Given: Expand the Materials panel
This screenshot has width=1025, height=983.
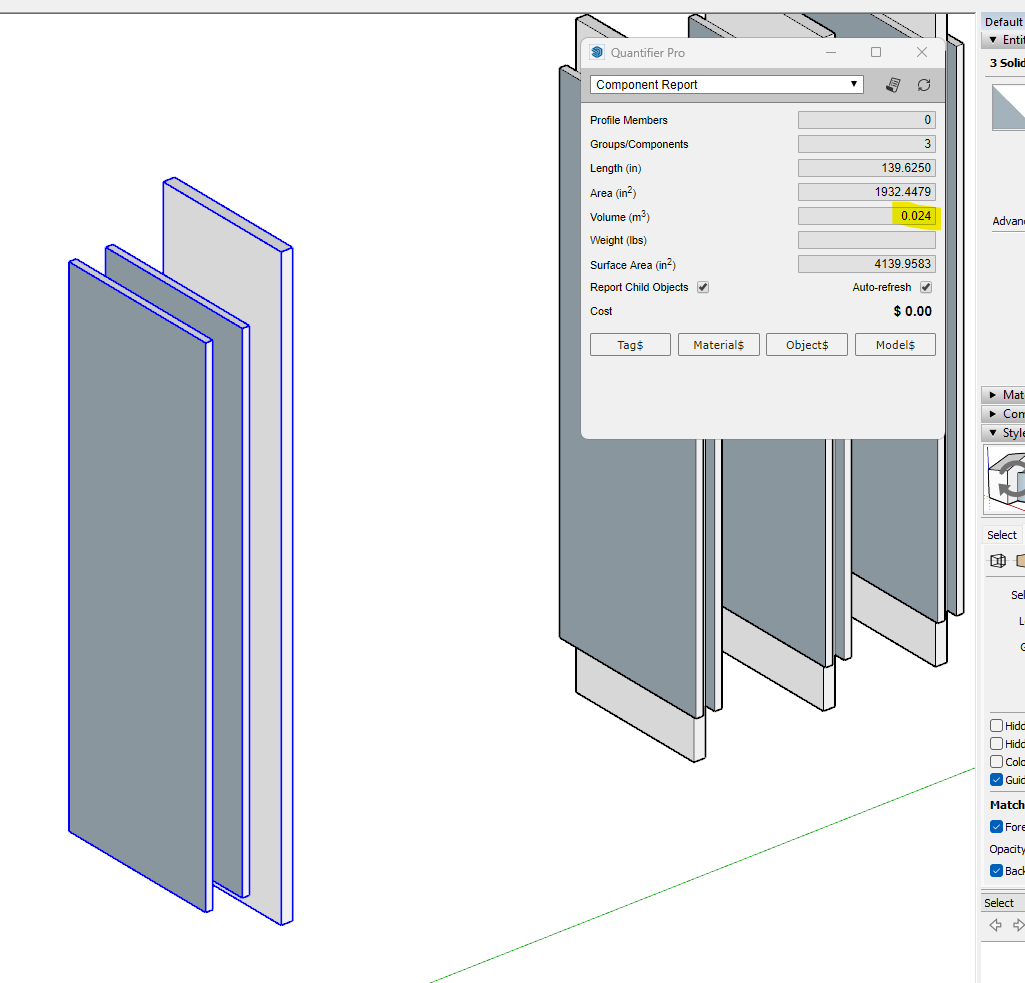Looking at the screenshot, I should tap(1003, 395).
